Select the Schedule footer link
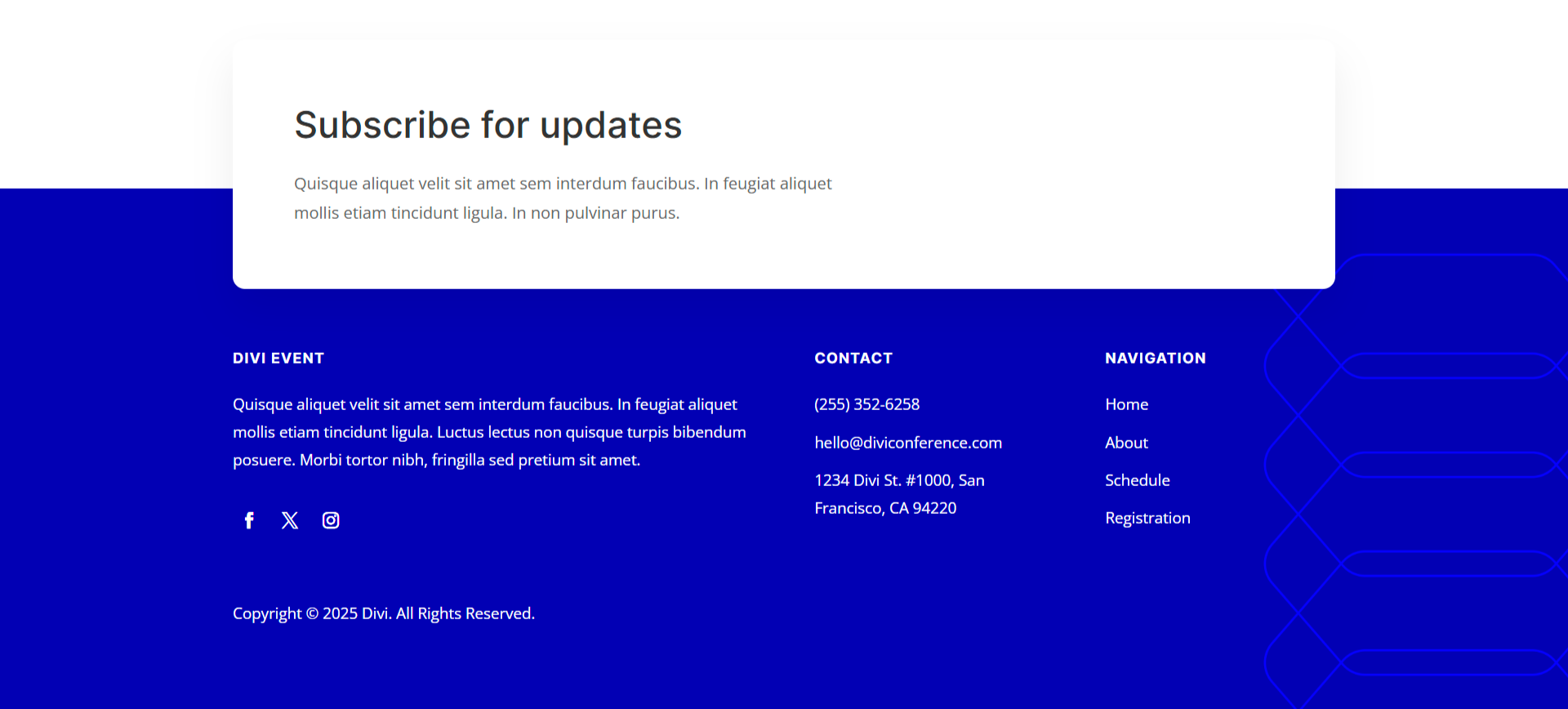Screen dimensions: 1568x709 pos(1137,480)
